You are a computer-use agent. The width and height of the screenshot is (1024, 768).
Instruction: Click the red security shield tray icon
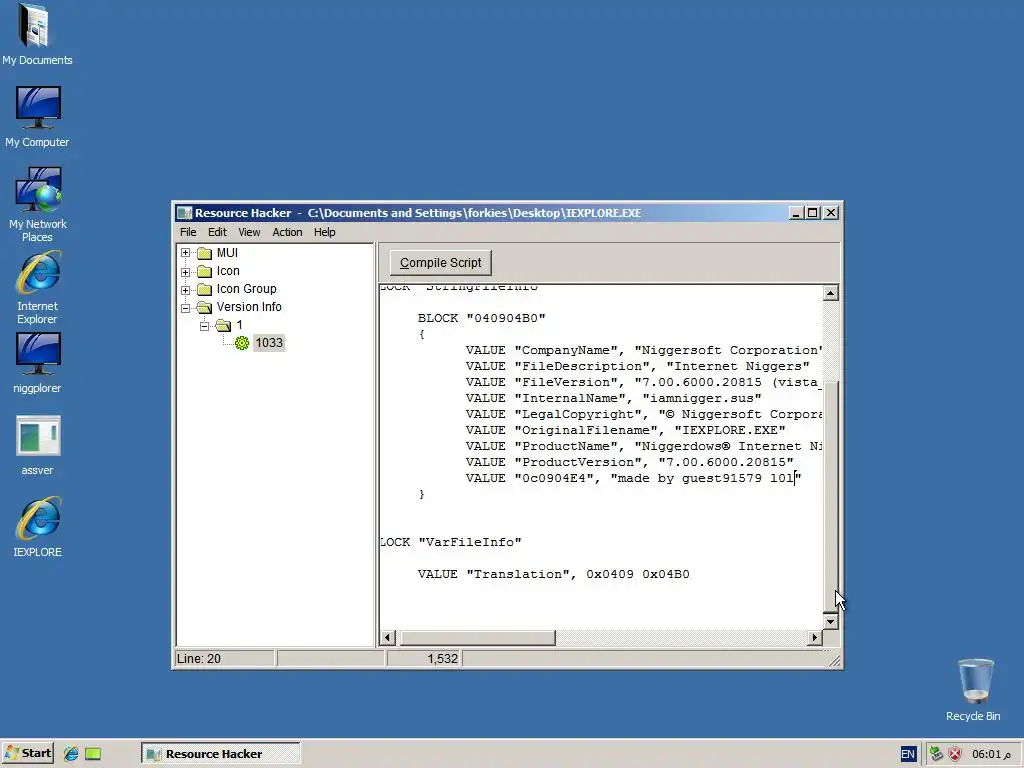(955, 754)
